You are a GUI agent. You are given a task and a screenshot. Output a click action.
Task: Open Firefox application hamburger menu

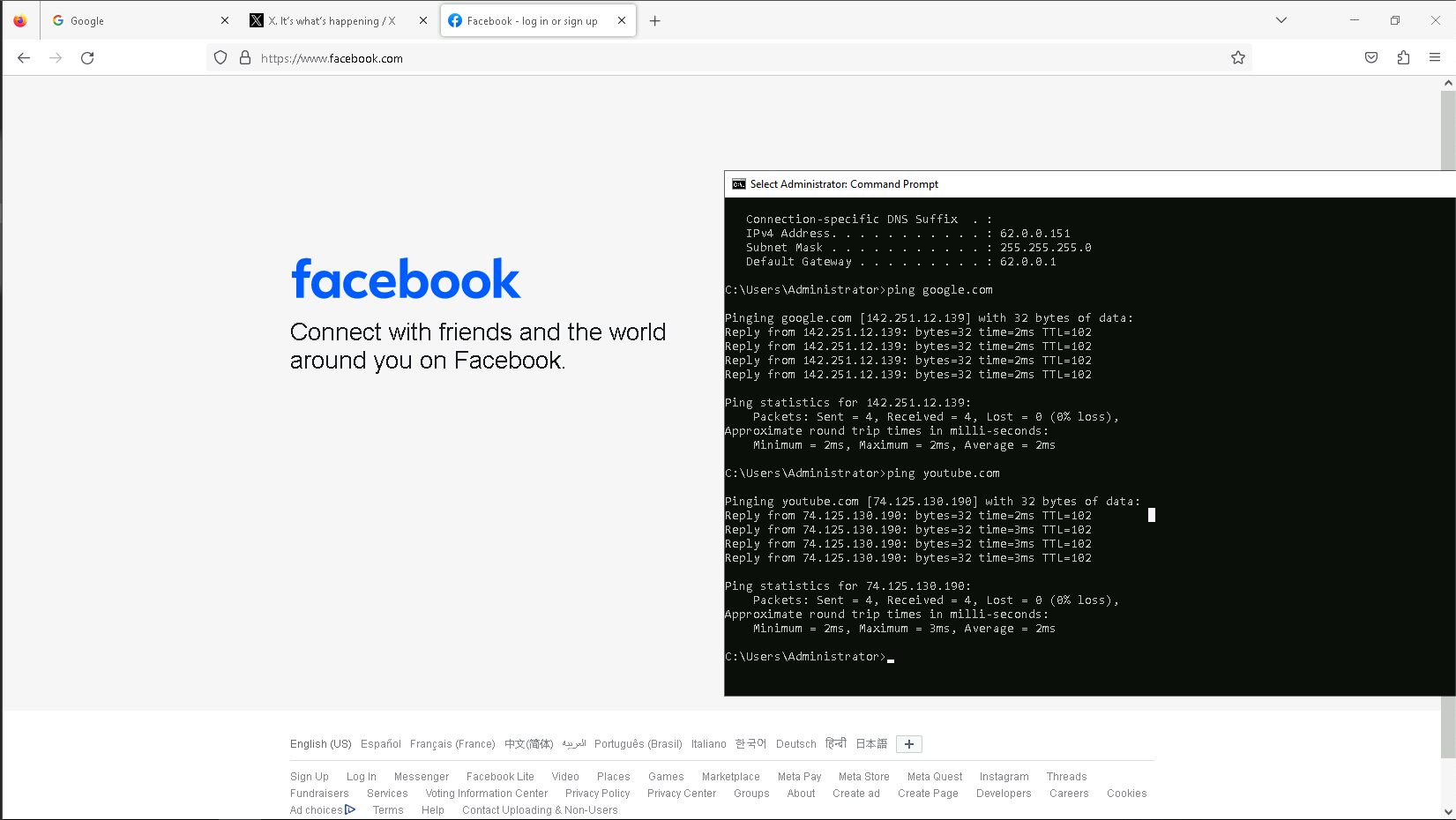pos(1435,58)
